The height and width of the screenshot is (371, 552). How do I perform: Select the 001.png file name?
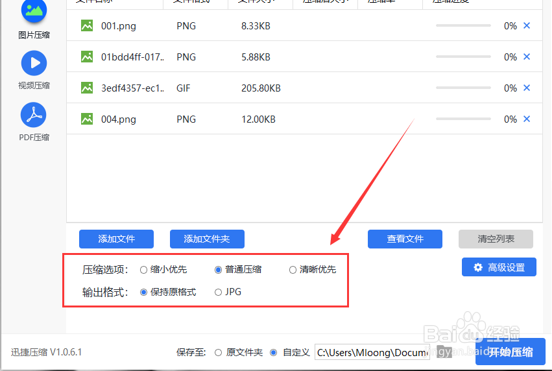click(119, 26)
